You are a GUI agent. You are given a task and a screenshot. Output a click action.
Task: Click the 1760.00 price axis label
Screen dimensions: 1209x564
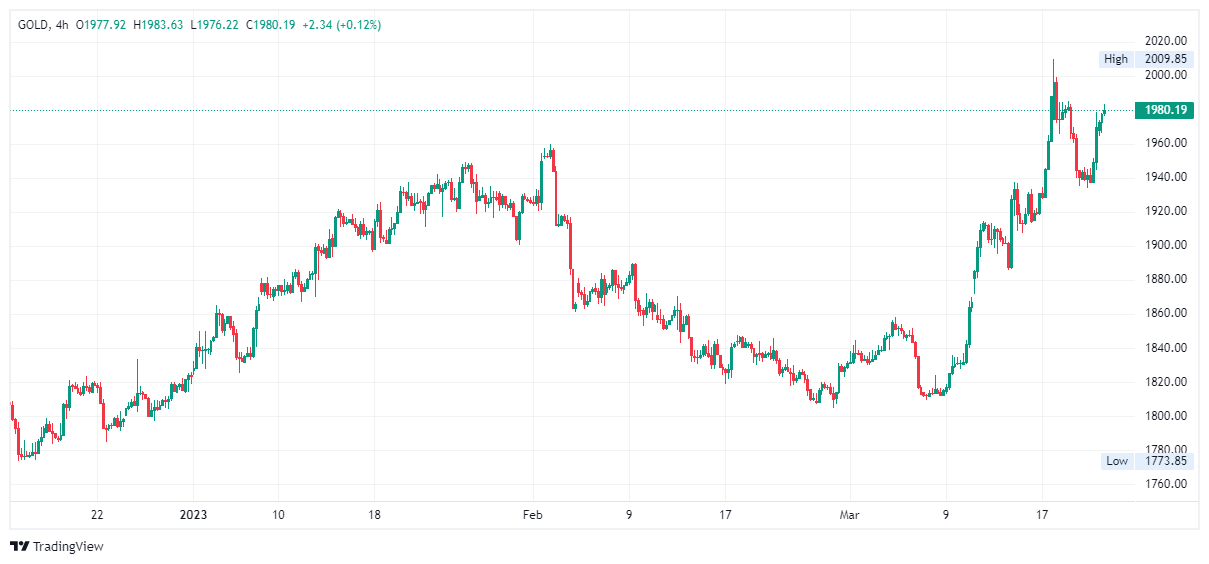point(1166,484)
